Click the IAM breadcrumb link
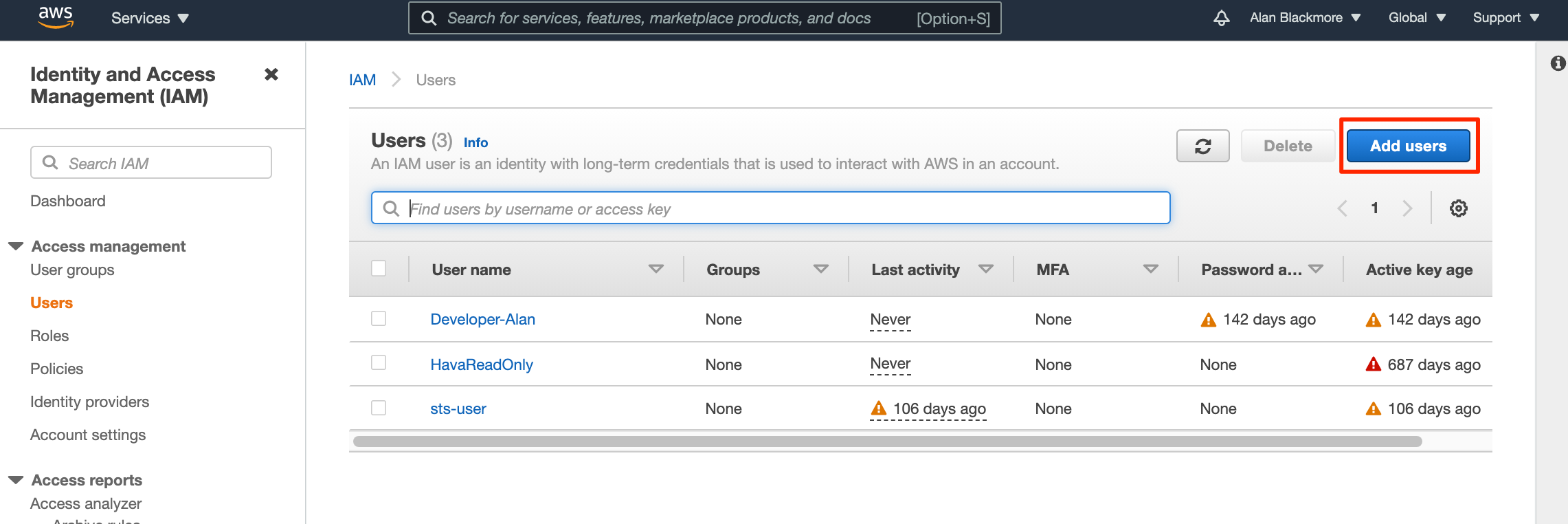The image size is (1568, 524). (x=362, y=80)
